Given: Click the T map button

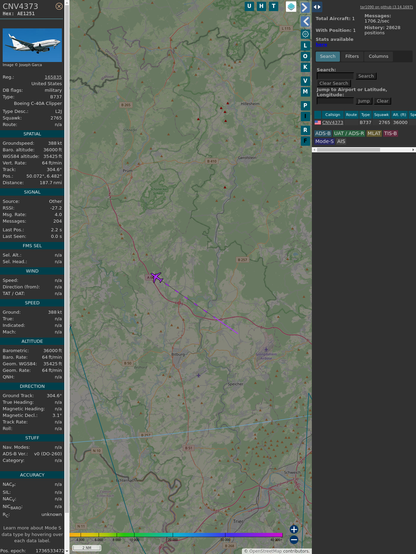Looking at the screenshot, I should coord(273,6).
